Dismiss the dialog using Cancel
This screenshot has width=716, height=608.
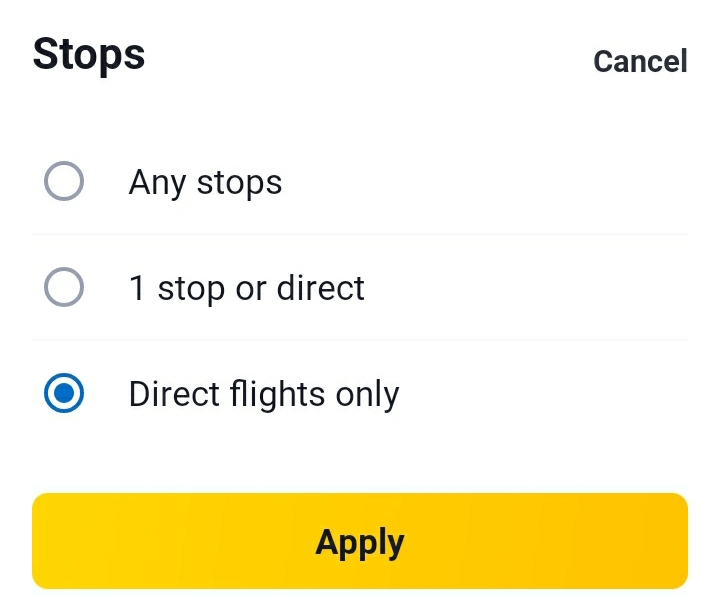(640, 61)
